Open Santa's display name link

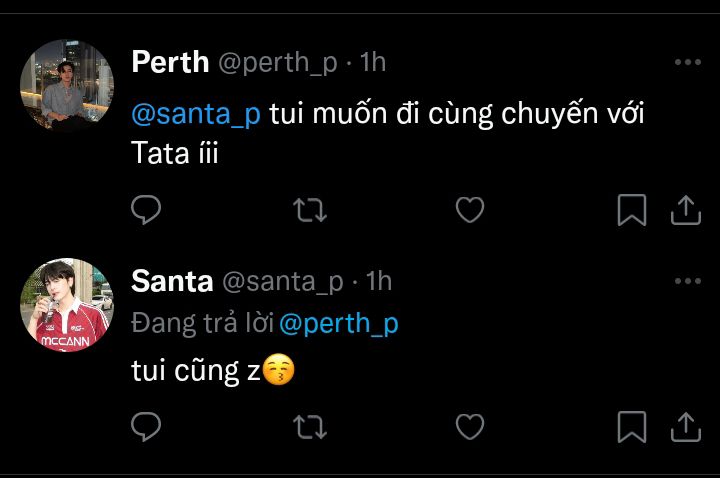172,281
